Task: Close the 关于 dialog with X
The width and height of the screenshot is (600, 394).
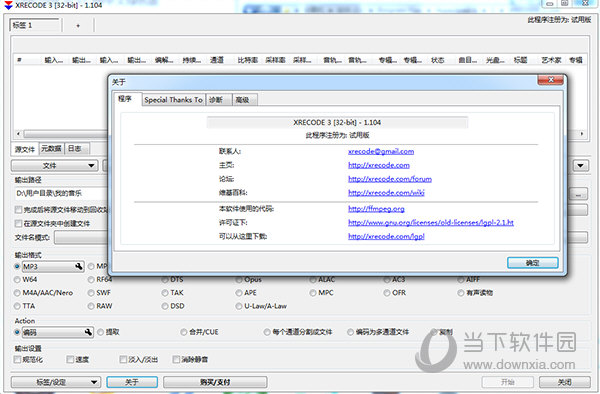Action: coord(551,80)
